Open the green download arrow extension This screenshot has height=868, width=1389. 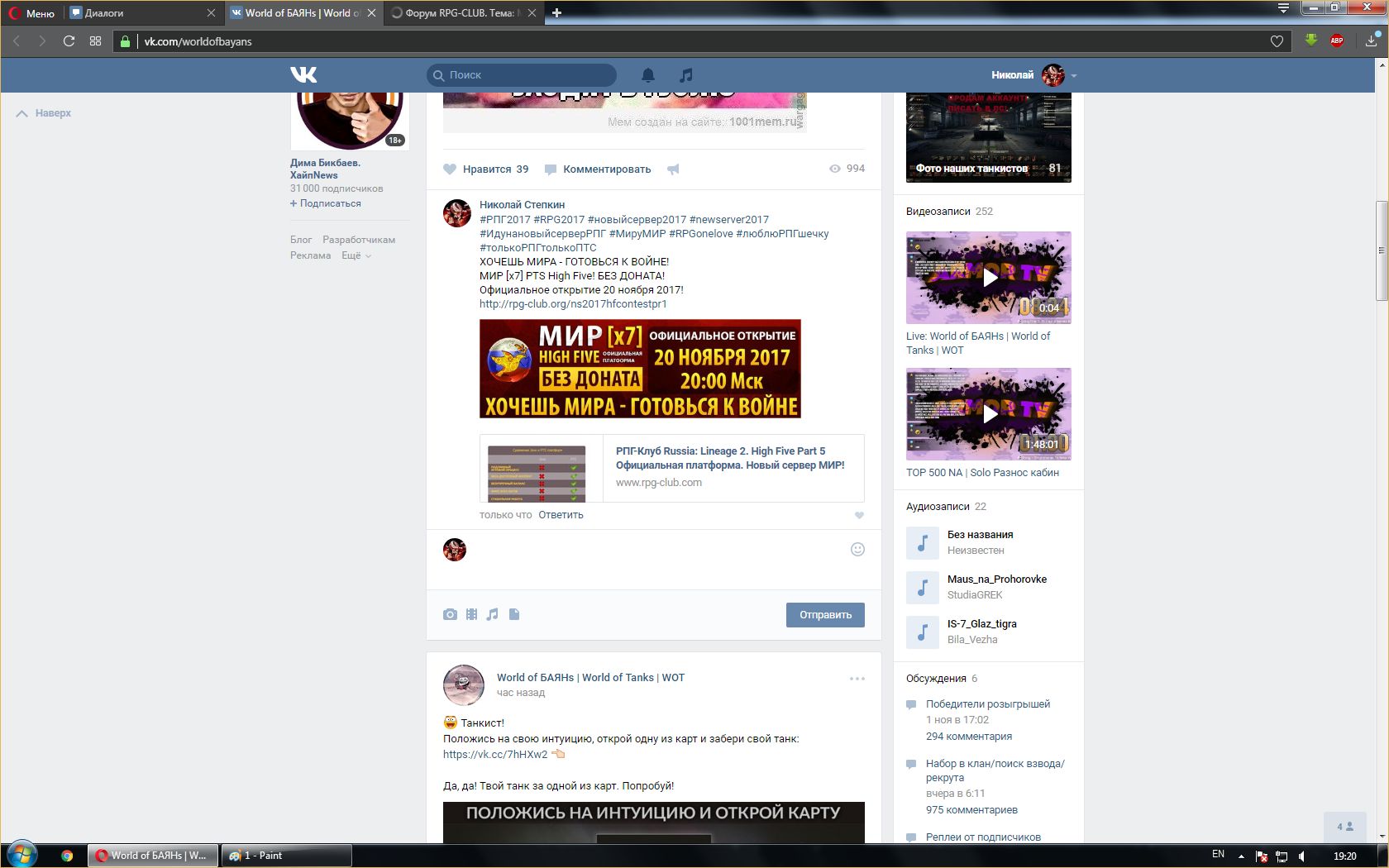pos(1310,41)
